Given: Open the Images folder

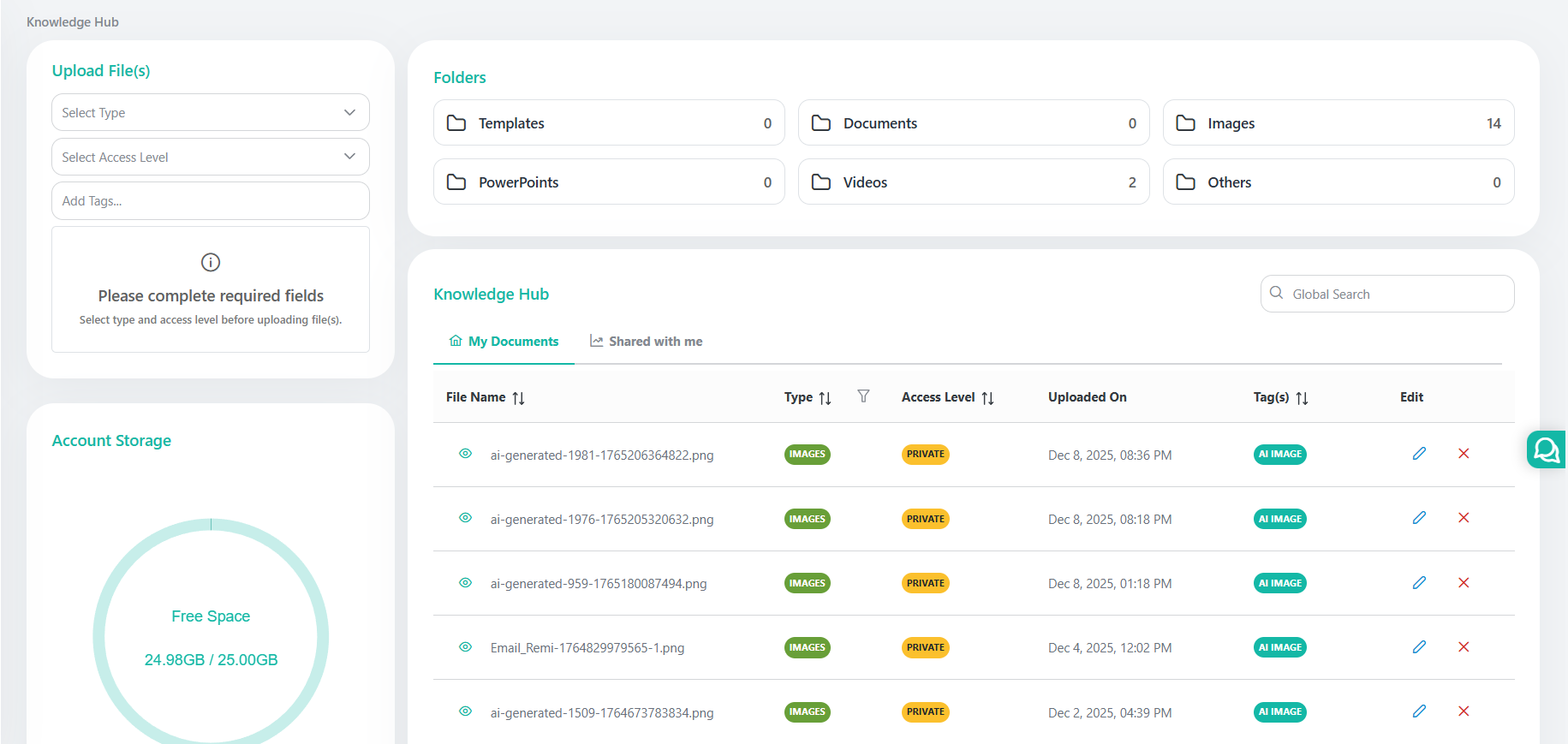Looking at the screenshot, I should click(1338, 123).
